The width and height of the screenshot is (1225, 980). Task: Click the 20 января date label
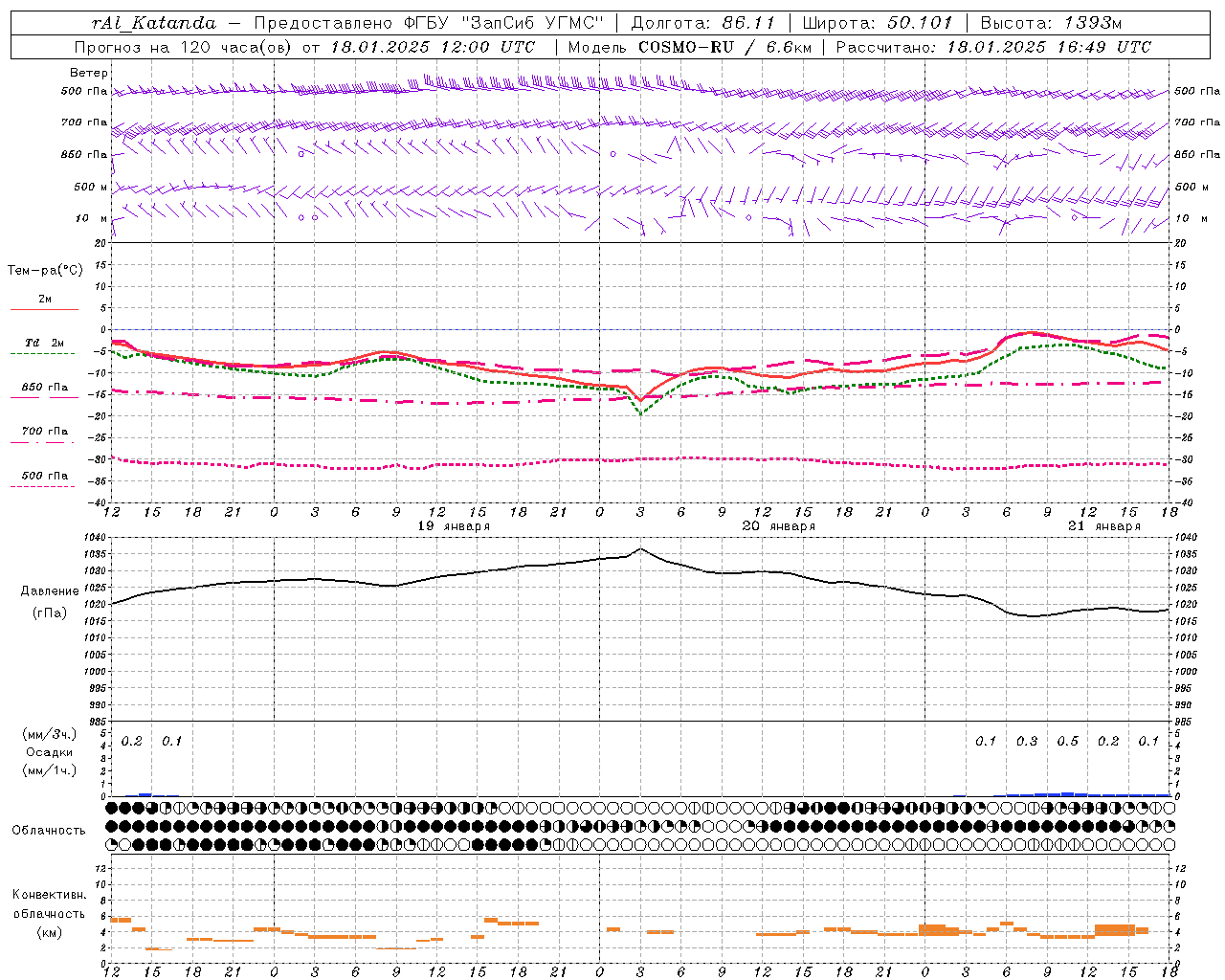779,526
